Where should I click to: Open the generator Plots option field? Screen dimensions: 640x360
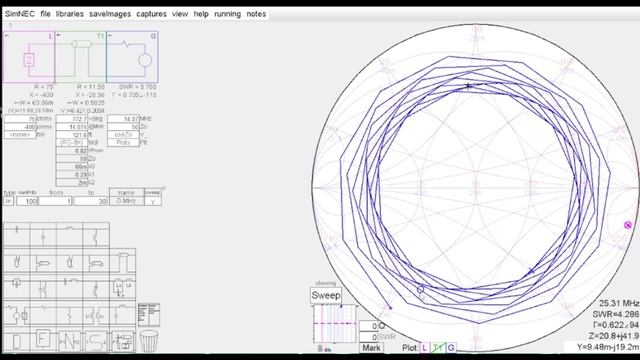coord(123,142)
